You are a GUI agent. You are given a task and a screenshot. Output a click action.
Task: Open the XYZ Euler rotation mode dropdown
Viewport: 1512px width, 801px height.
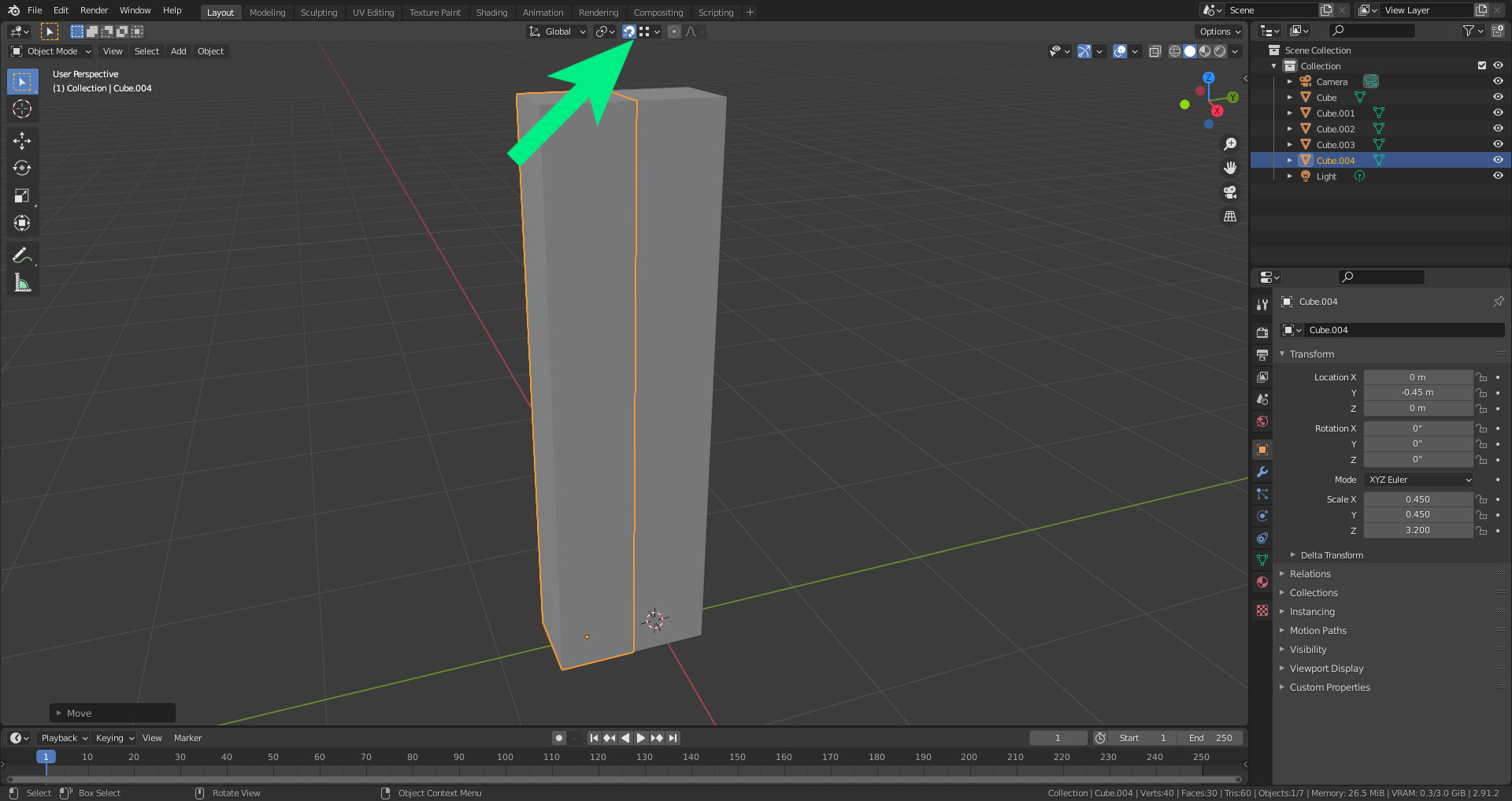[1418, 480]
